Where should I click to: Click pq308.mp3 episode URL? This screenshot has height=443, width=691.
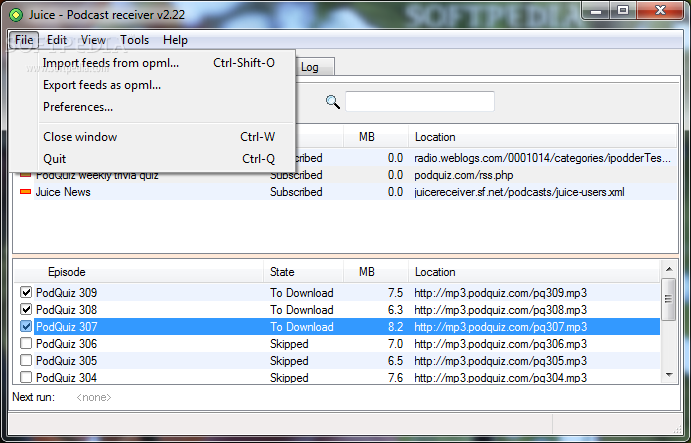501,310
